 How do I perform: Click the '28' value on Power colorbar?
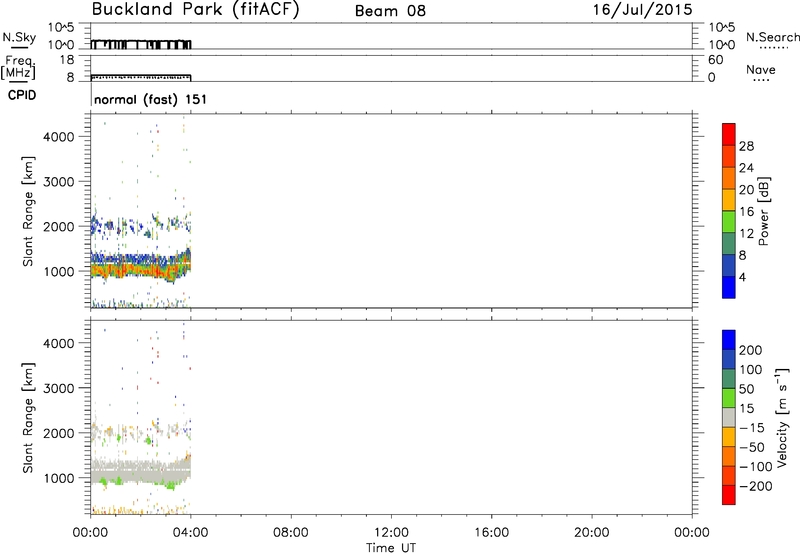tap(746, 146)
